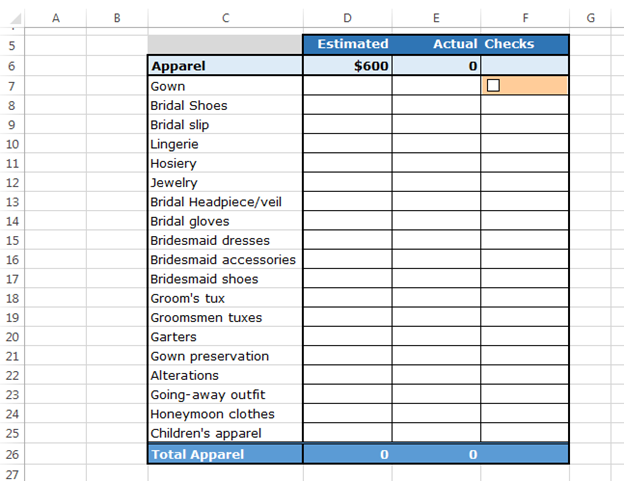Select the Children's apparel cell

225,433
